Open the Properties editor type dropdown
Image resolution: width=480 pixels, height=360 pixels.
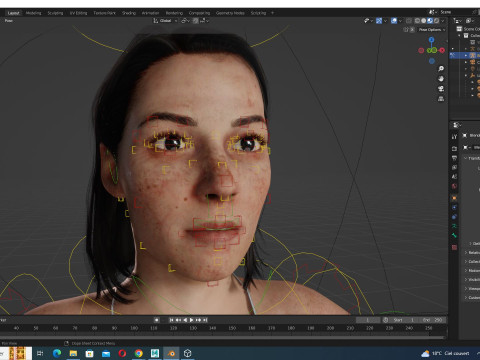[x=456, y=125]
